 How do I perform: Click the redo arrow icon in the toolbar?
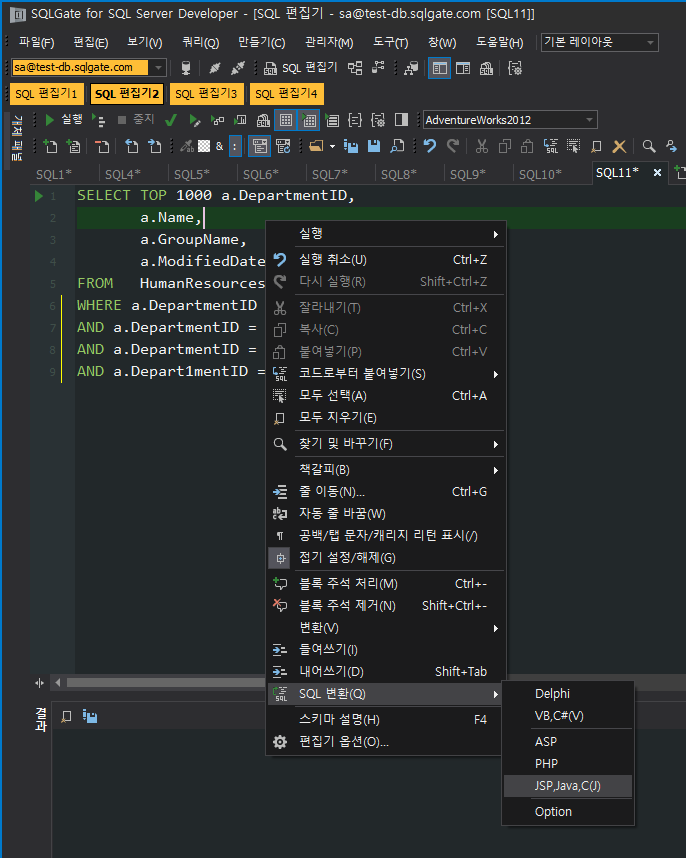tap(453, 146)
